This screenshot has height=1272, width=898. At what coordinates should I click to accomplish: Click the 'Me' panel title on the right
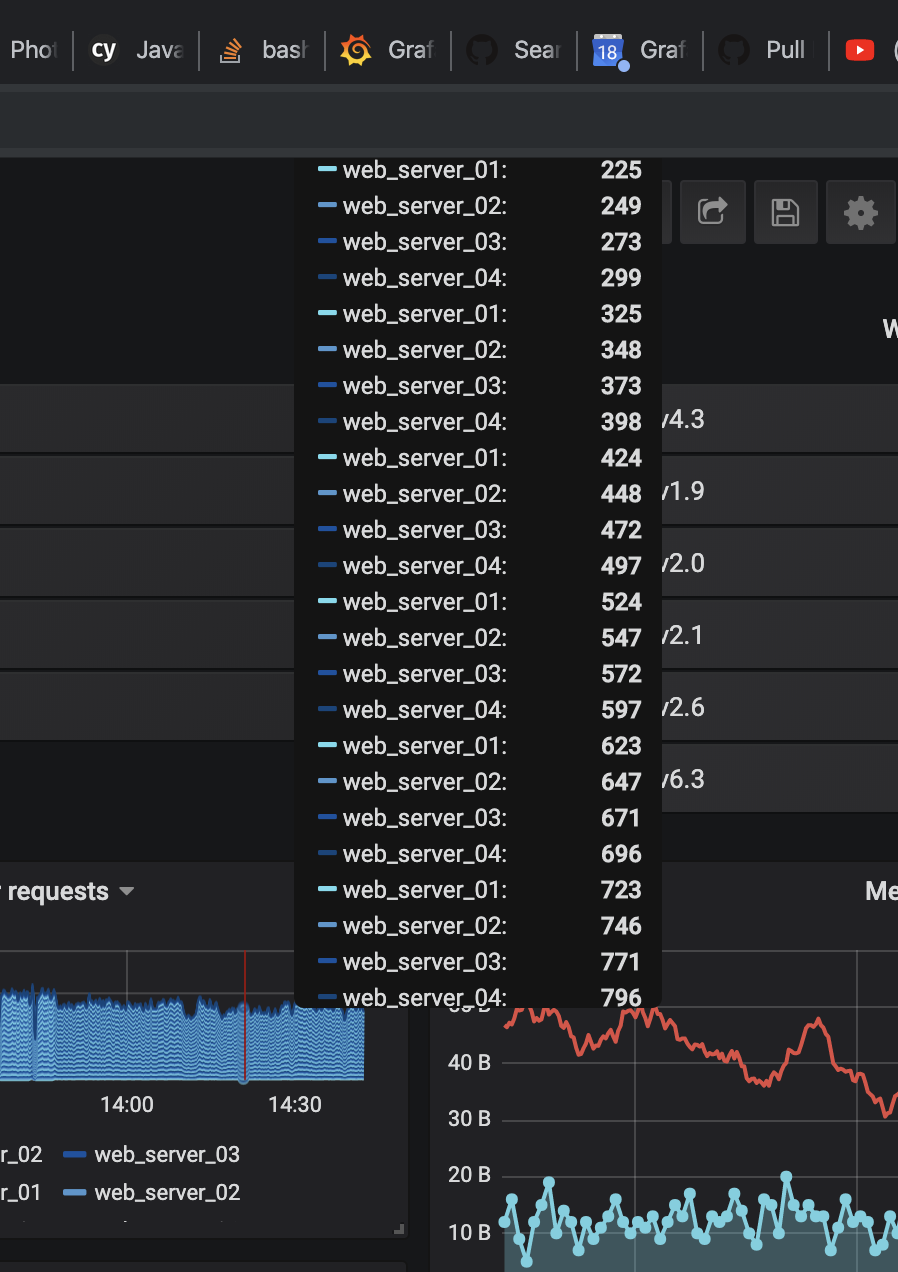[882, 891]
